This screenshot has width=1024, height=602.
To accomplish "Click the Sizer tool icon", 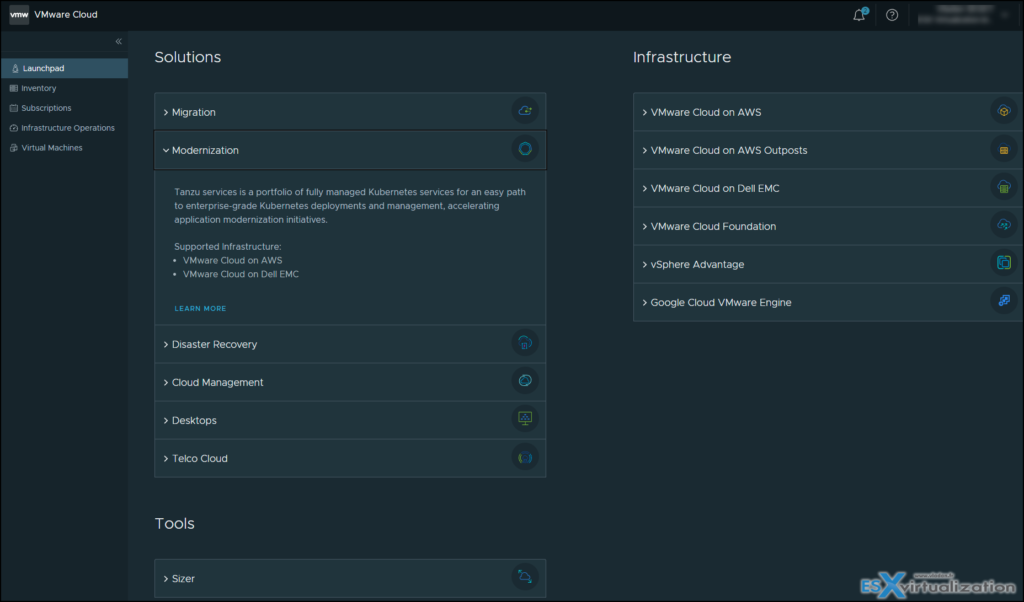I will [525, 576].
